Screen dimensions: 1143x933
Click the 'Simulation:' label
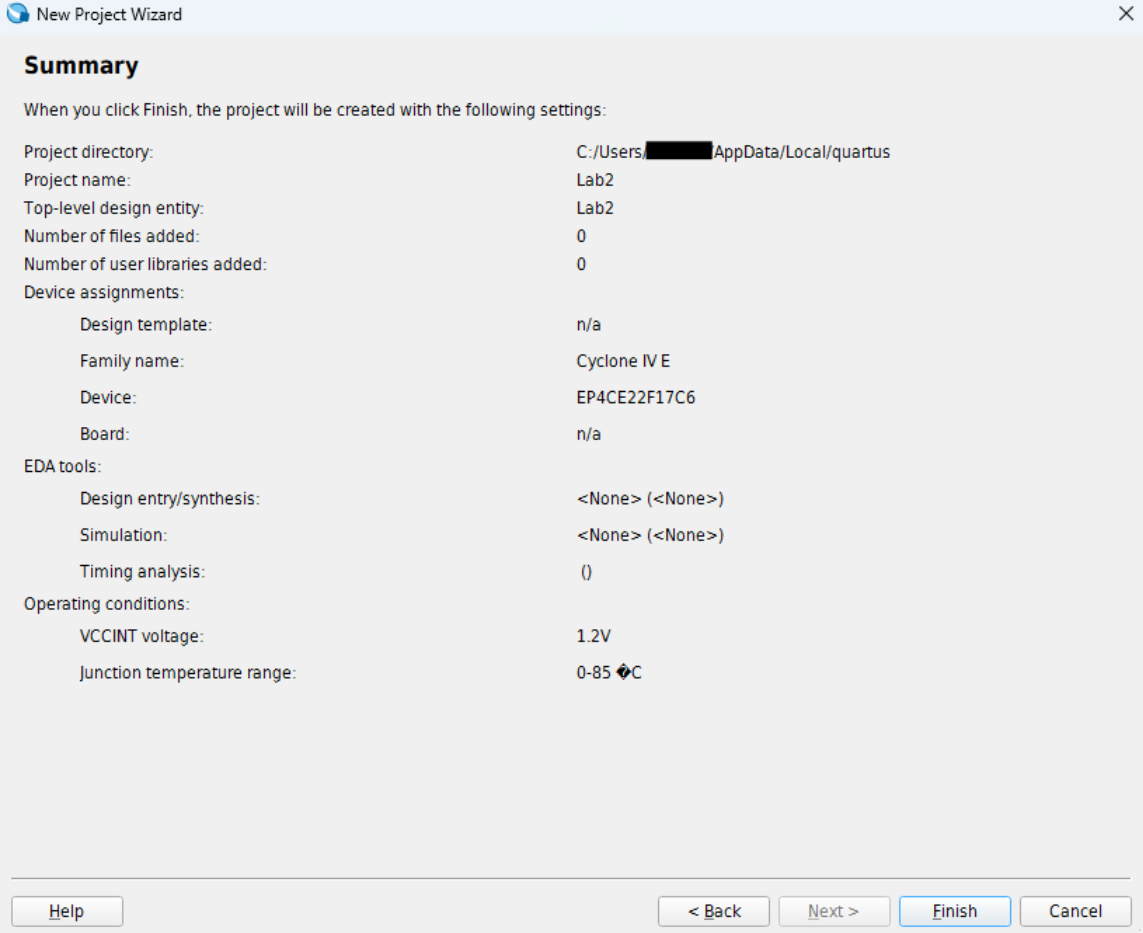[x=123, y=535]
